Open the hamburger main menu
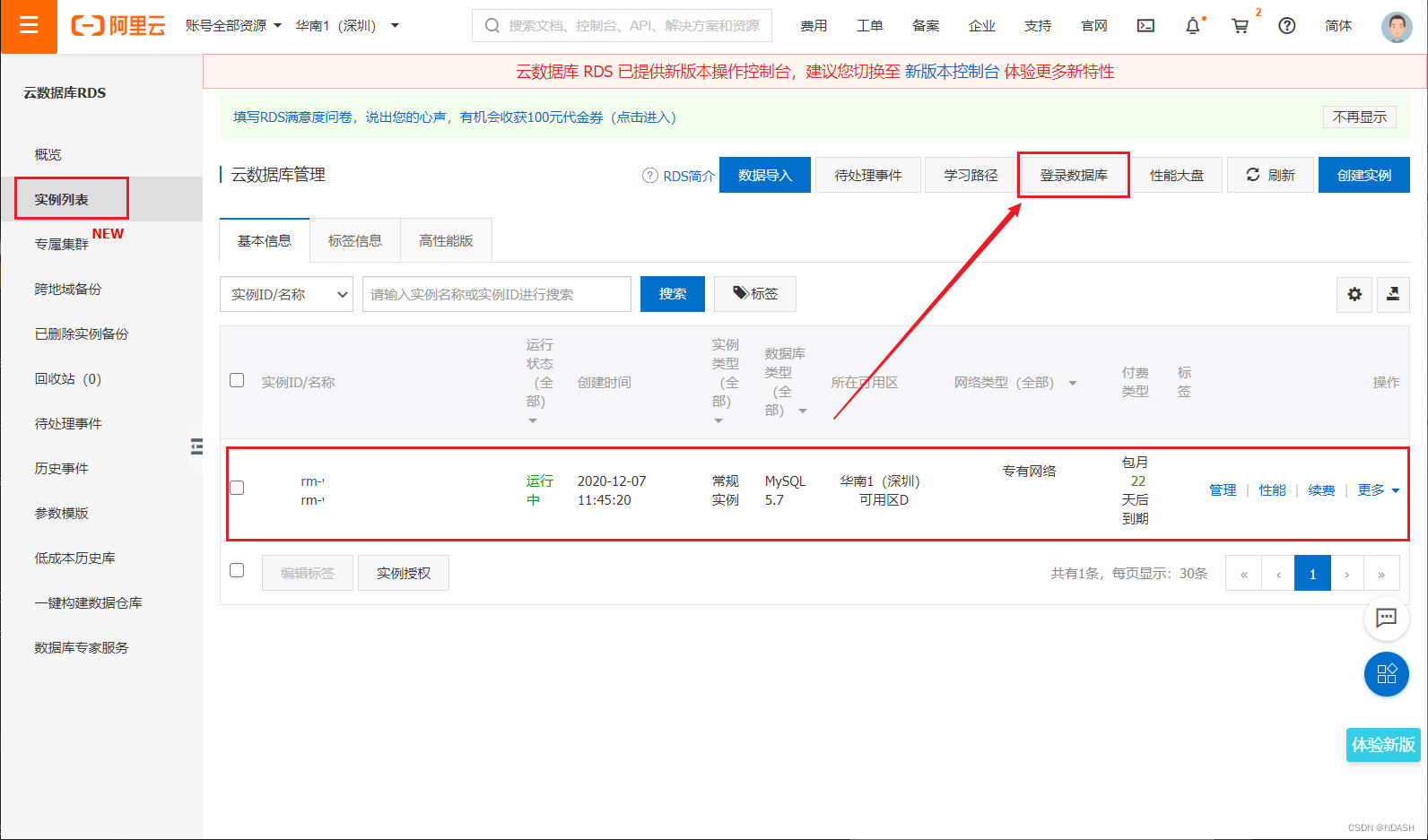1428x840 pixels. 29,26
